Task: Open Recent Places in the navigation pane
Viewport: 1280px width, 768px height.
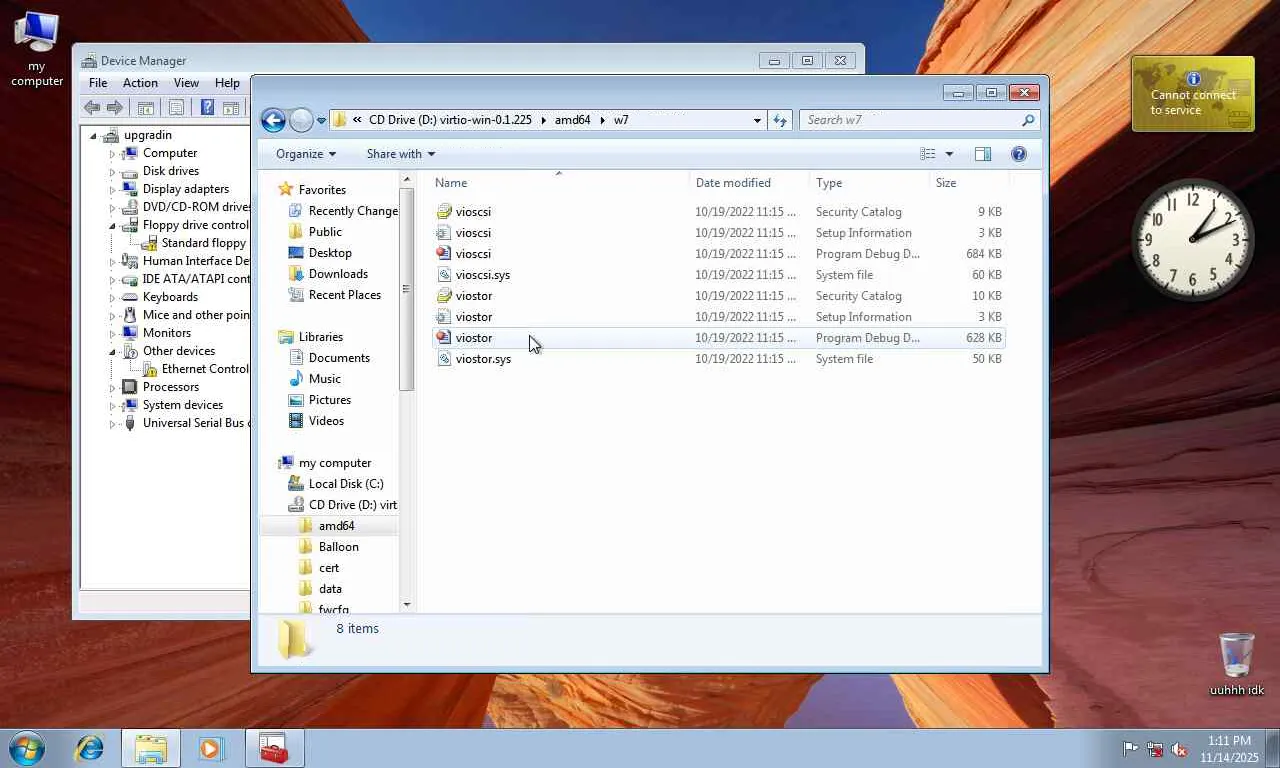Action: coord(345,295)
